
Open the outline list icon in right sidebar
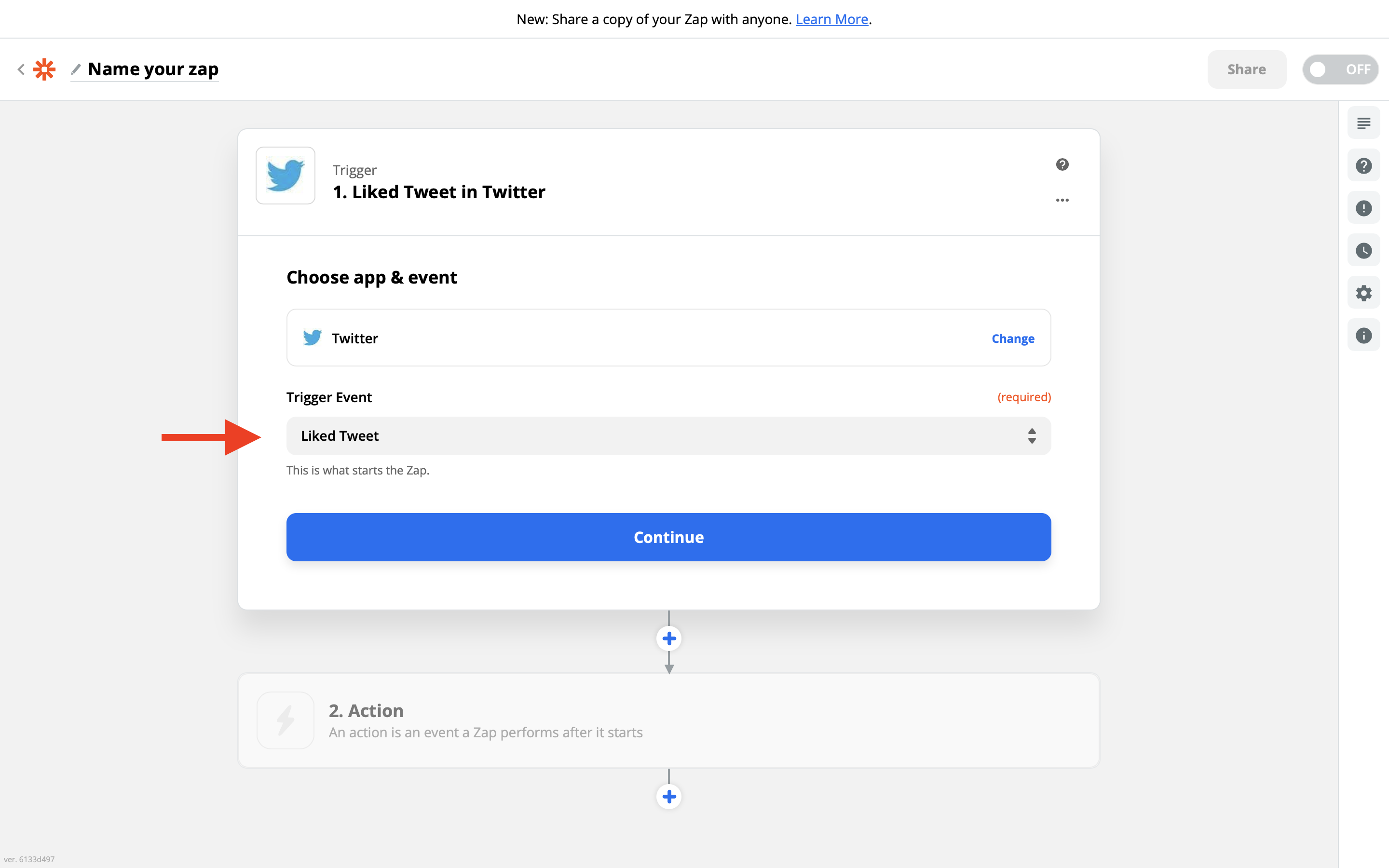(1363, 123)
